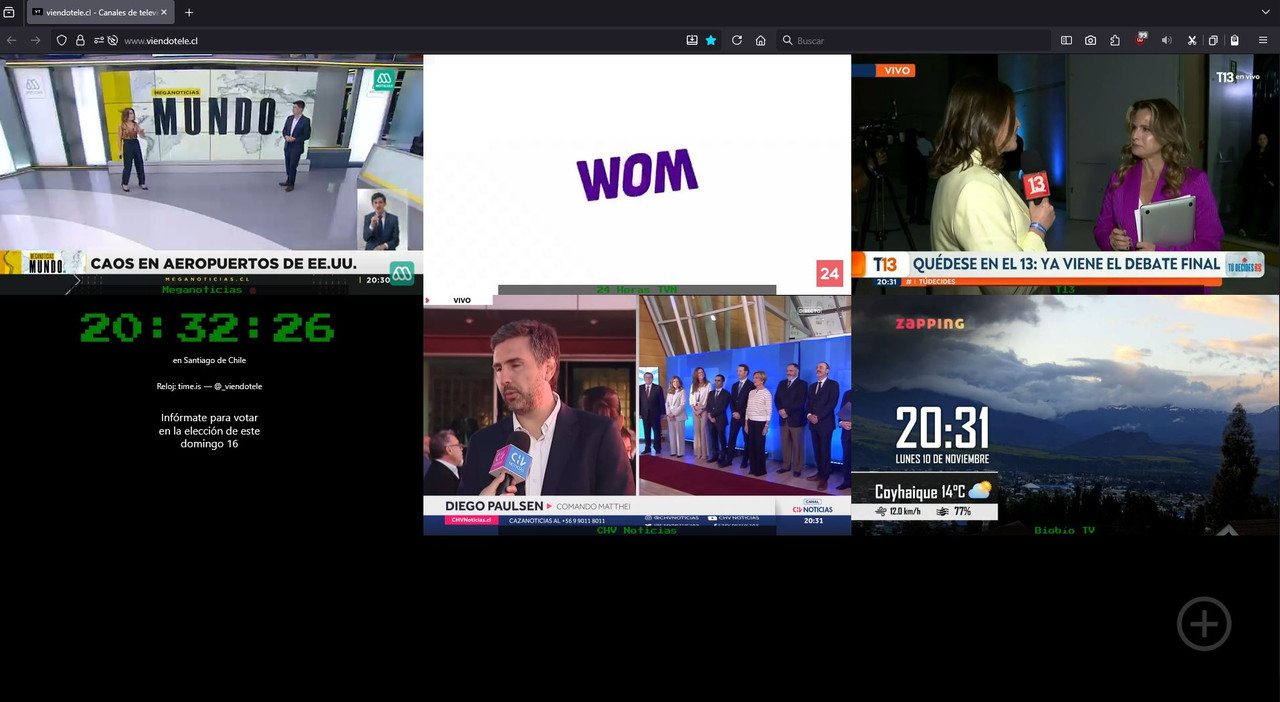
Task: Open the extensions puzzle icon
Action: (x=1115, y=40)
